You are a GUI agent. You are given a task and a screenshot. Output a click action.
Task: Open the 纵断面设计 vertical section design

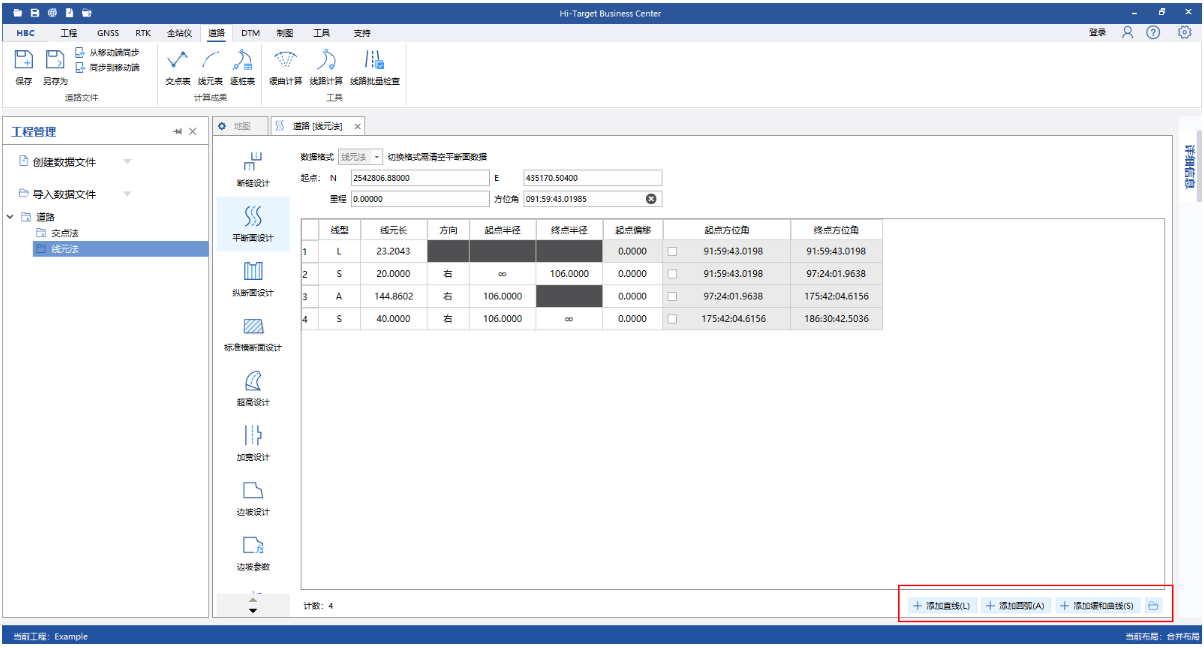point(253,279)
